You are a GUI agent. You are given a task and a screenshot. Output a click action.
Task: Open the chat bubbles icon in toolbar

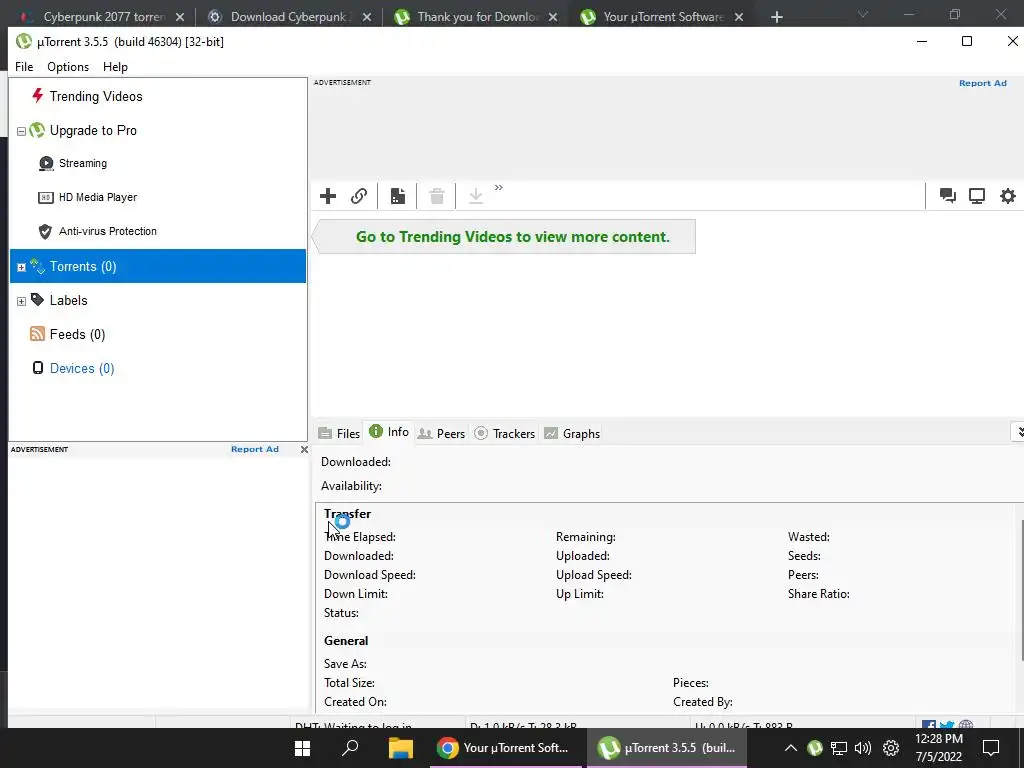(x=948, y=196)
